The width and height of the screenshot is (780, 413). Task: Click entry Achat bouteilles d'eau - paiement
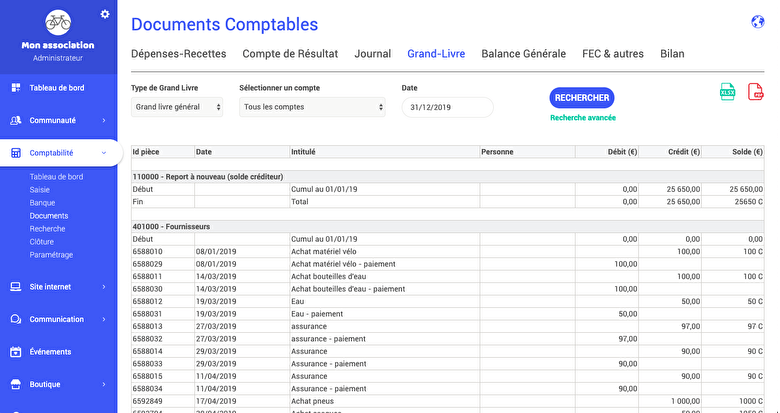click(348, 289)
